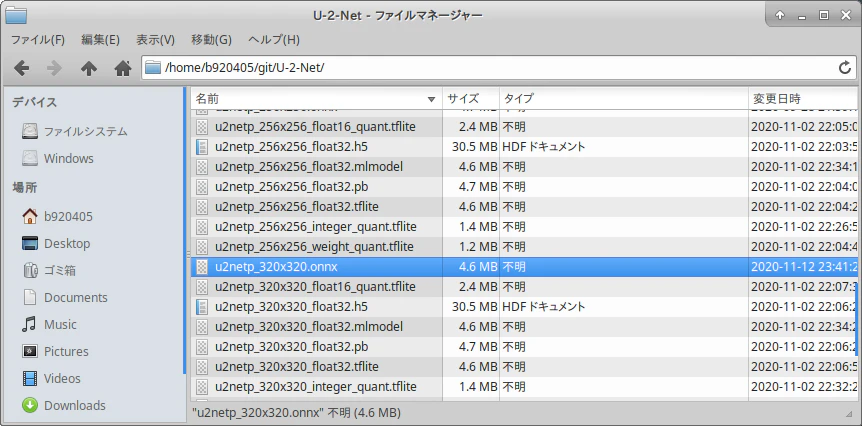Sort by the タイプ column header
The height and width of the screenshot is (426, 862).
[x=624, y=99]
